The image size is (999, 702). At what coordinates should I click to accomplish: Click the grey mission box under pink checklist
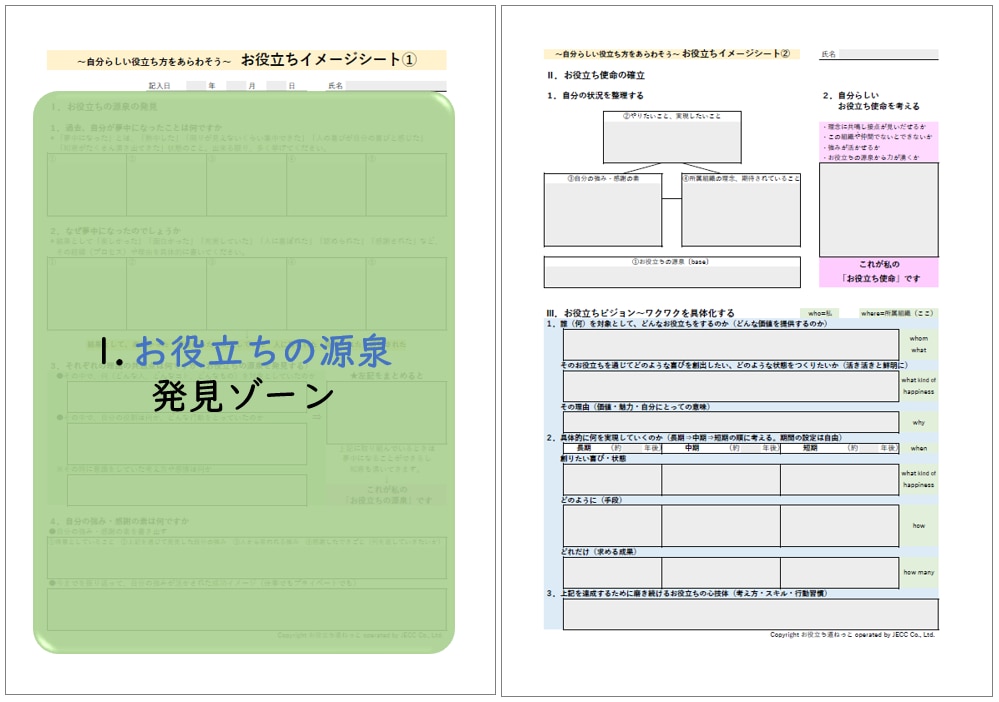click(x=879, y=210)
